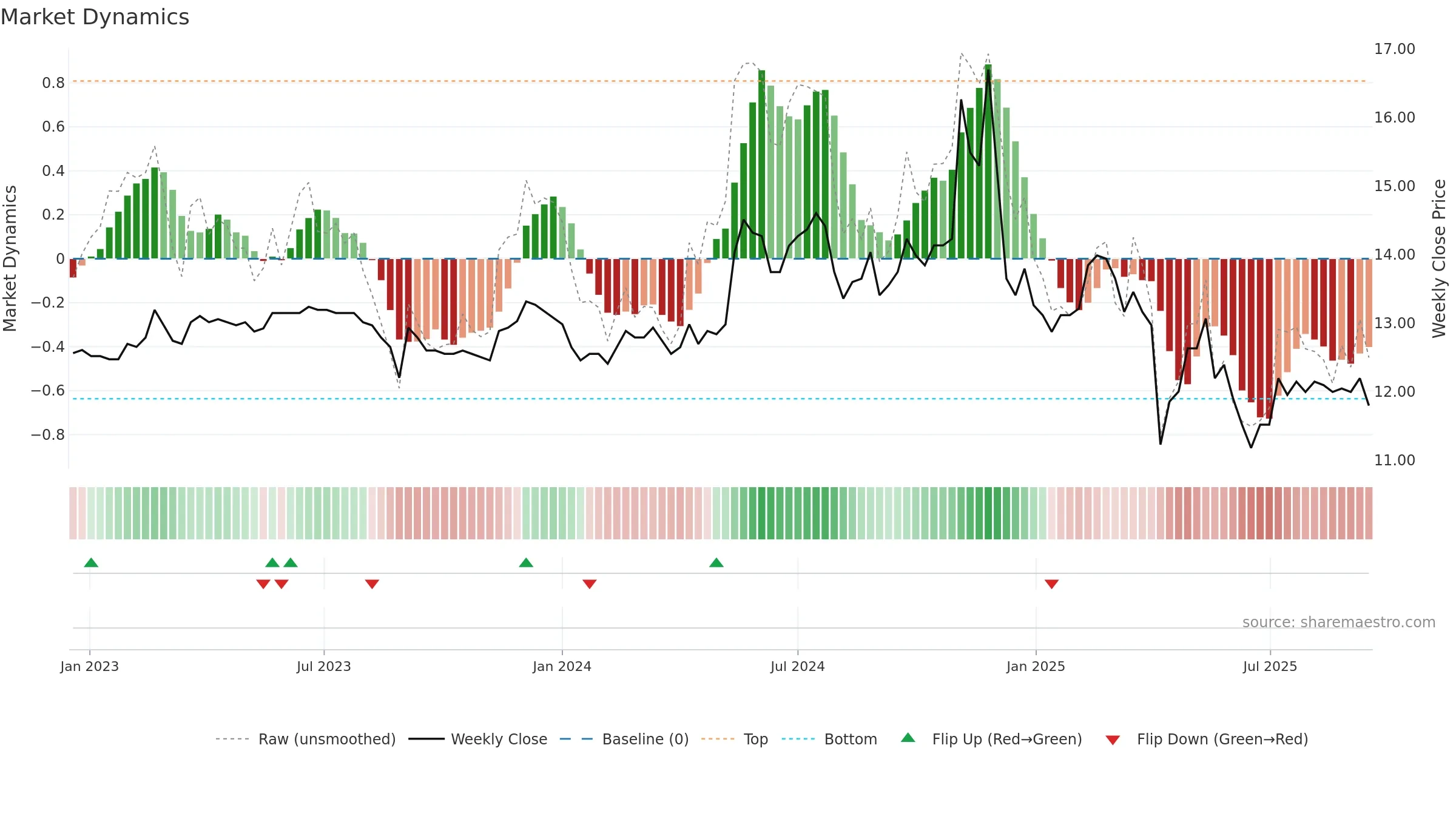Click the Market Dynamics chart title
Screen dimensions: 1456x819
(x=95, y=17)
